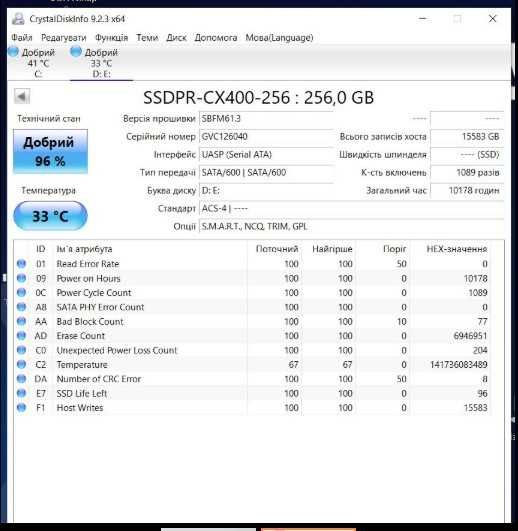Click the 33 °C temperature button
Image resolution: width=518 pixels, height=531 pixels.
50,216
